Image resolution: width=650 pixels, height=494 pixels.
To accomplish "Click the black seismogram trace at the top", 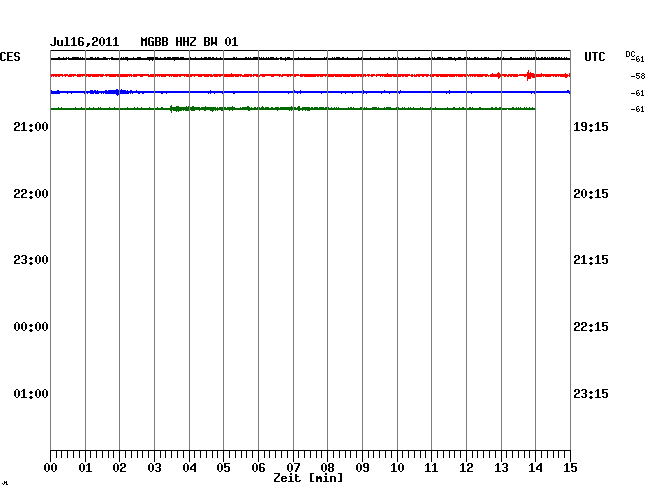I will click(310, 59).
